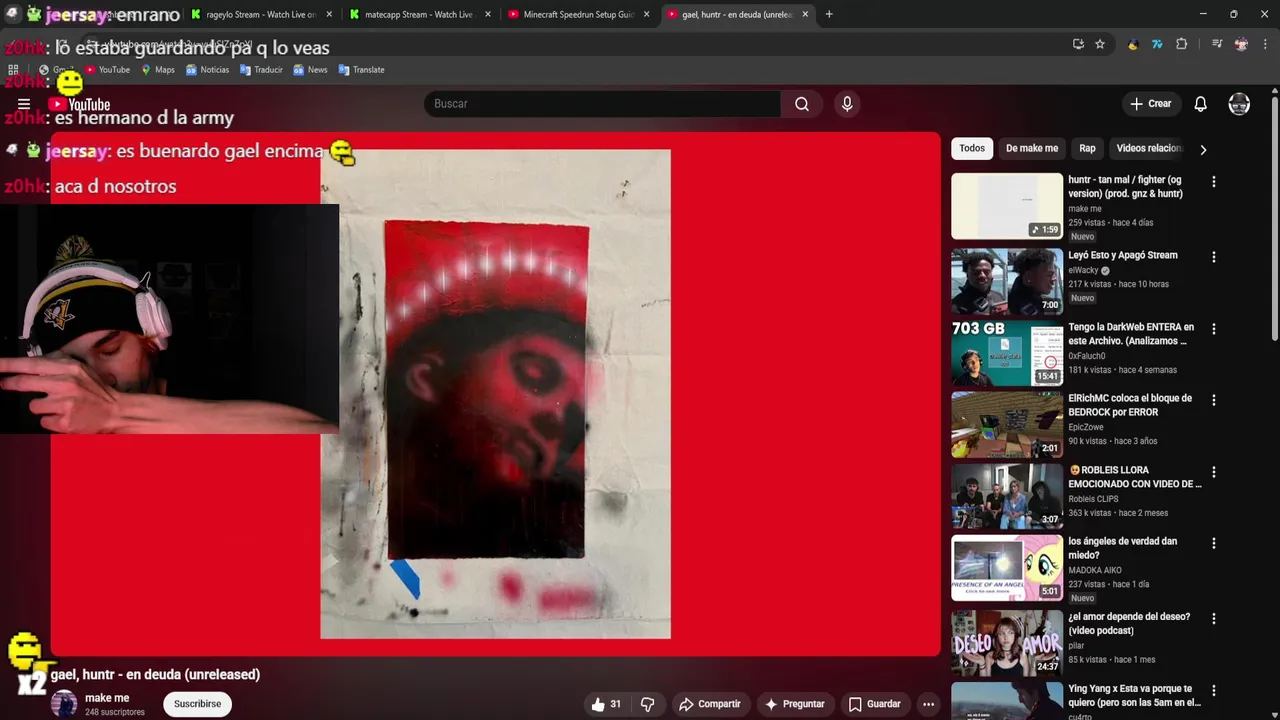The image size is (1280, 720).
Task: Open the Translate bookmark
Action: click(x=361, y=70)
